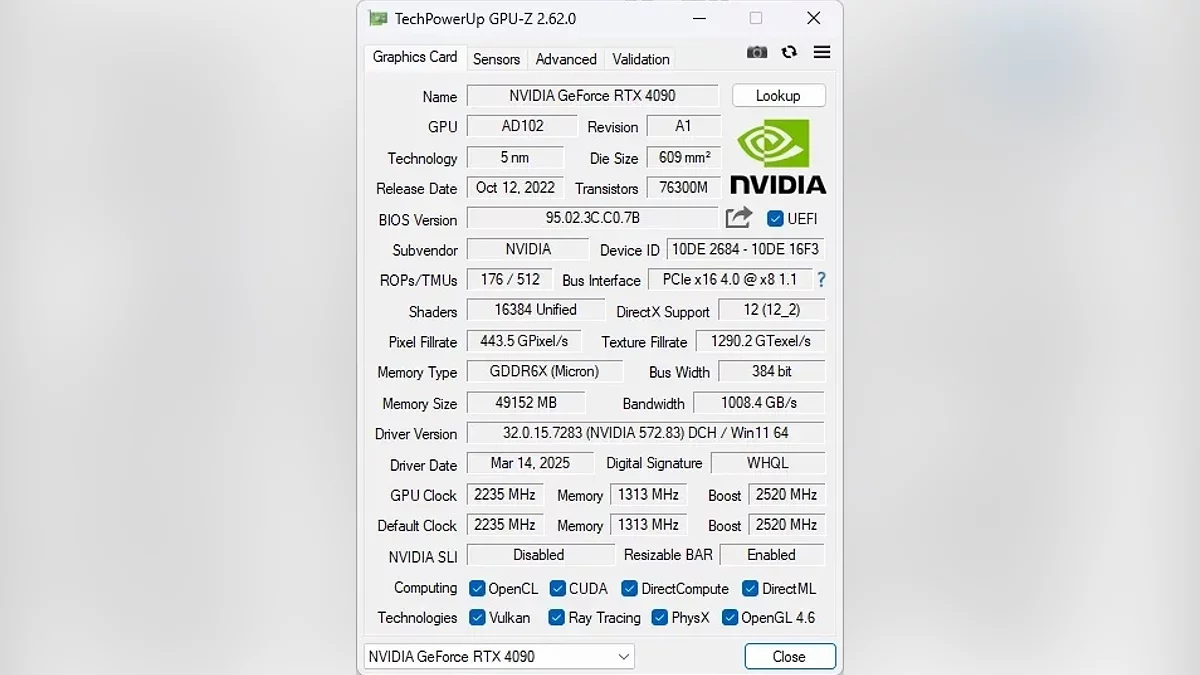Toggle the Ray Tracing checkbox
The height and width of the screenshot is (675, 1200).
[557, 617]
